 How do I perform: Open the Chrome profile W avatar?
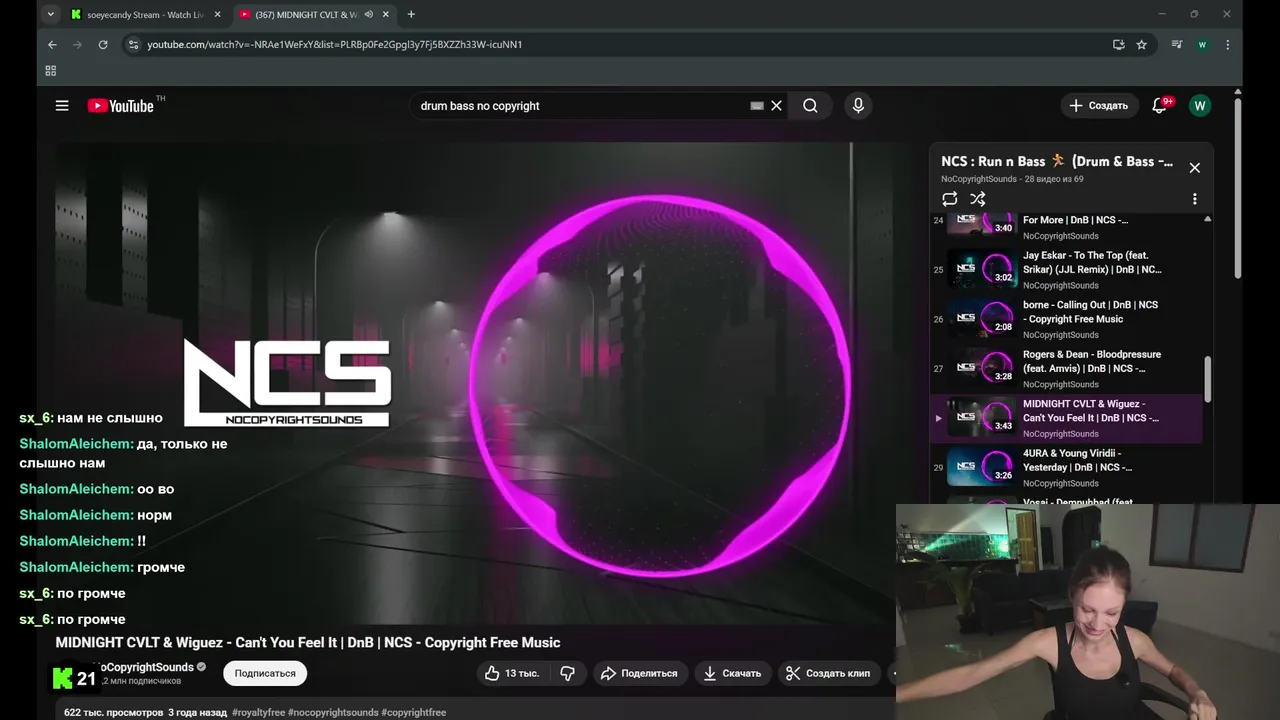pyautogui.click(x=1202, y=44)
